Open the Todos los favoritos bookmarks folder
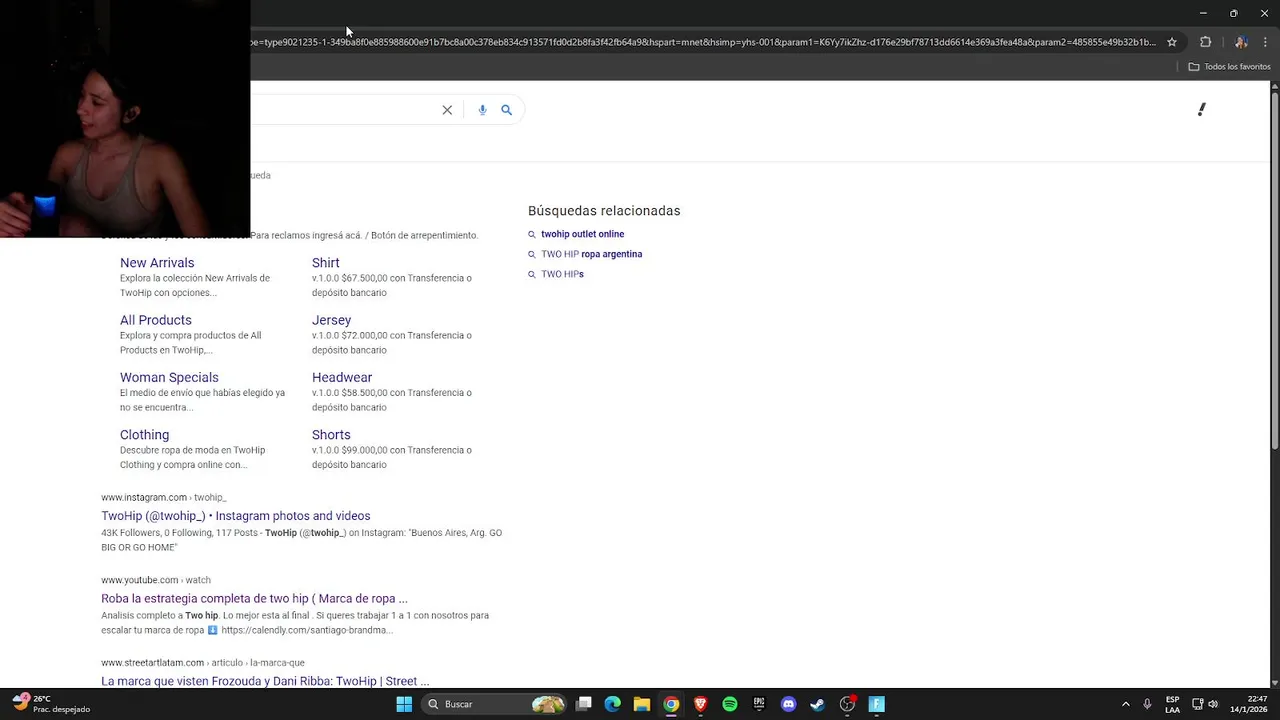This screenshot has width=1280, height=720. 1229,67
